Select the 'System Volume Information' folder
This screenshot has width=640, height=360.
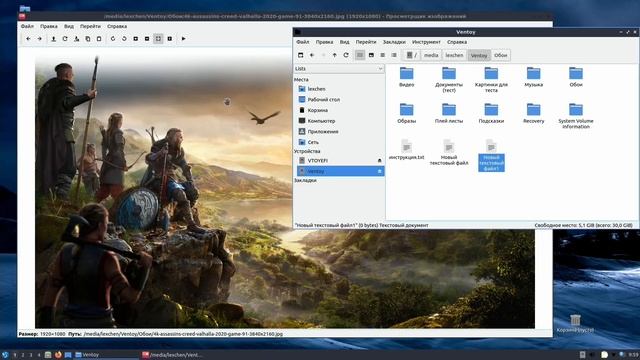[576, 116]
